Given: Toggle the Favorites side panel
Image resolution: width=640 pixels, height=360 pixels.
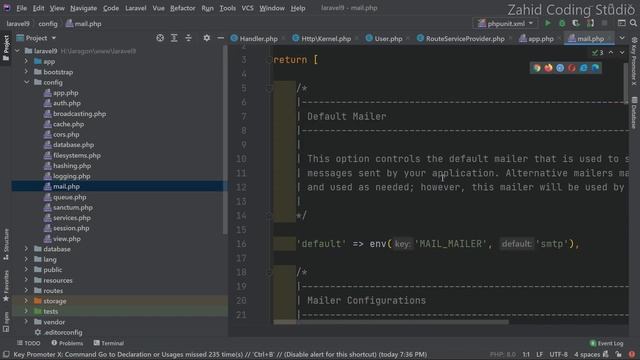Looking at the screenshot, I should [6, 286].
